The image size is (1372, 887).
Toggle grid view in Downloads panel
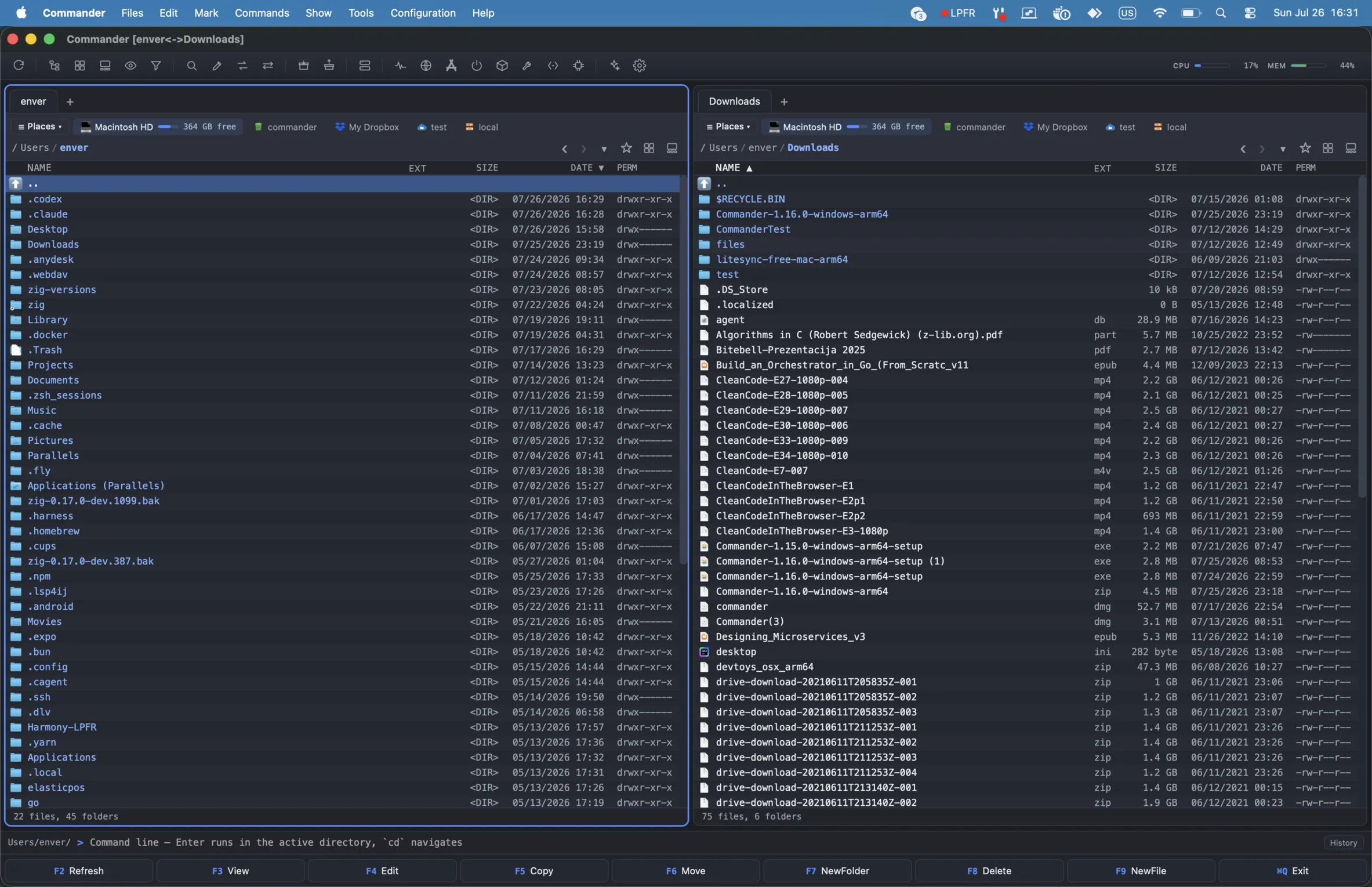pyautogui.click(x=1328, y=148)
